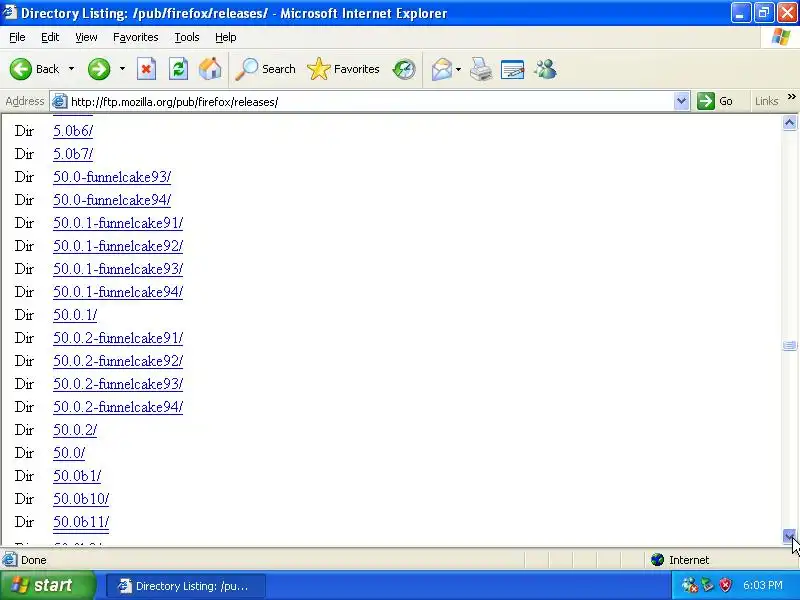The image size is (800, 600).
Task: Open the 50.0-funnelcake93/ link
Action: pos(112,177)
